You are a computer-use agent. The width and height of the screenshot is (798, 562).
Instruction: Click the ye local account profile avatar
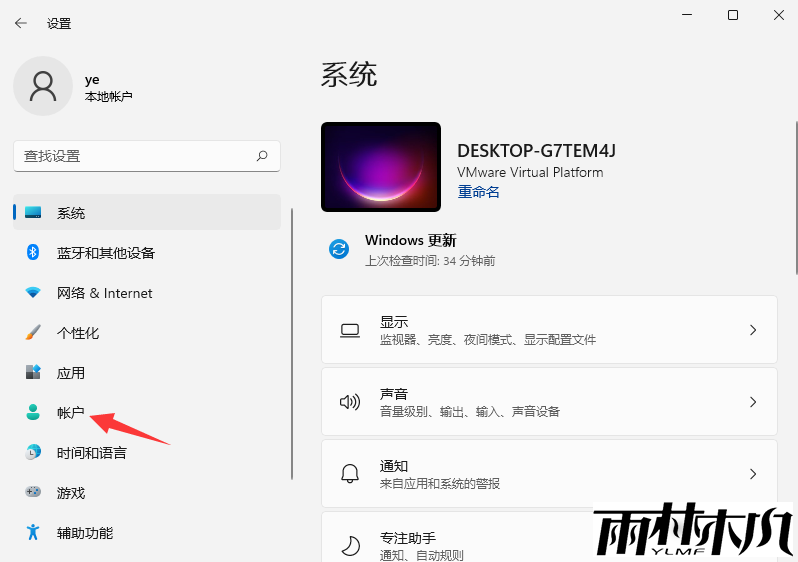(42, 86)
